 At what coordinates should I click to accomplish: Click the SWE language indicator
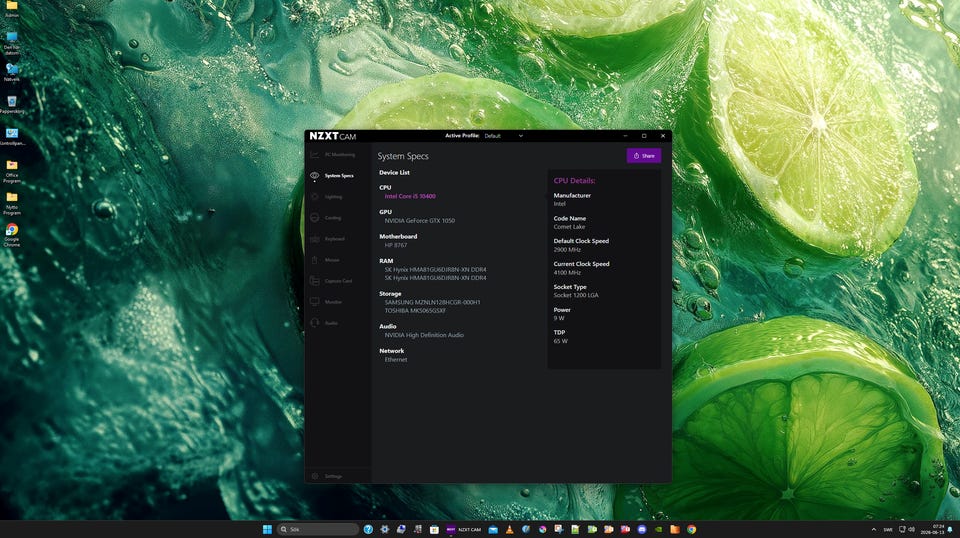point(888,529)
